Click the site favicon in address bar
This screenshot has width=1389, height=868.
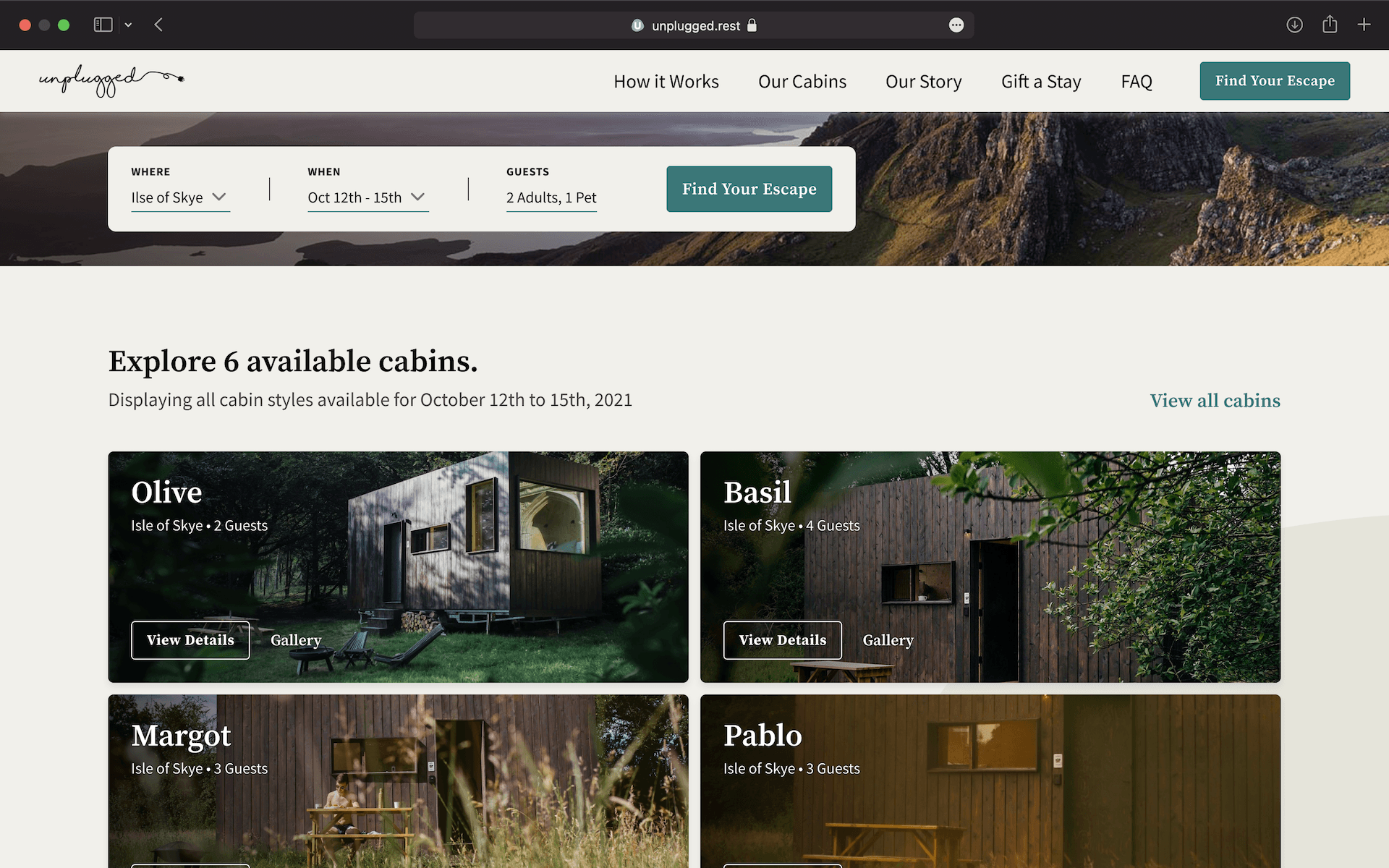tap(637, 25)
